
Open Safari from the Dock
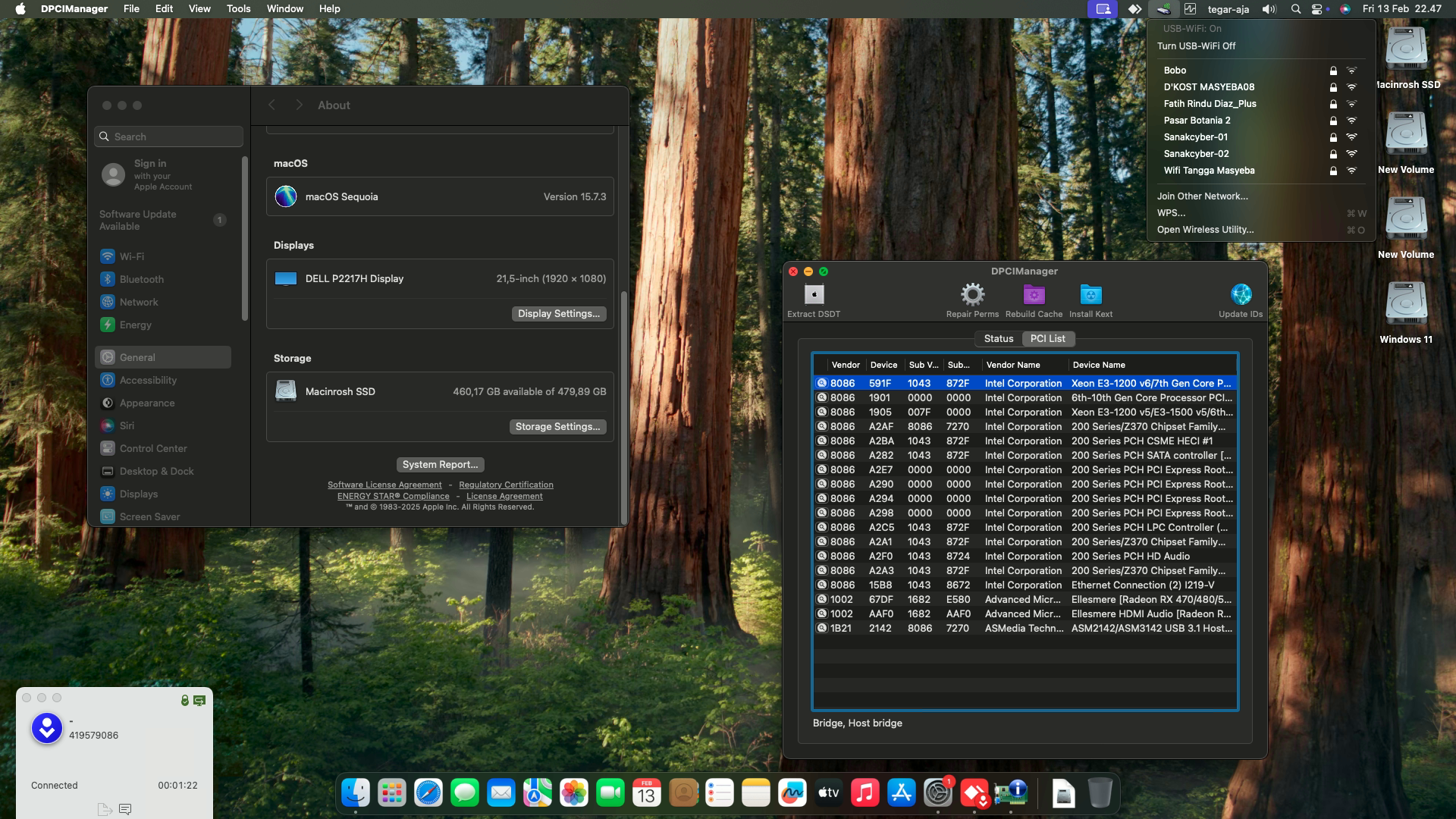coord(428,793)
